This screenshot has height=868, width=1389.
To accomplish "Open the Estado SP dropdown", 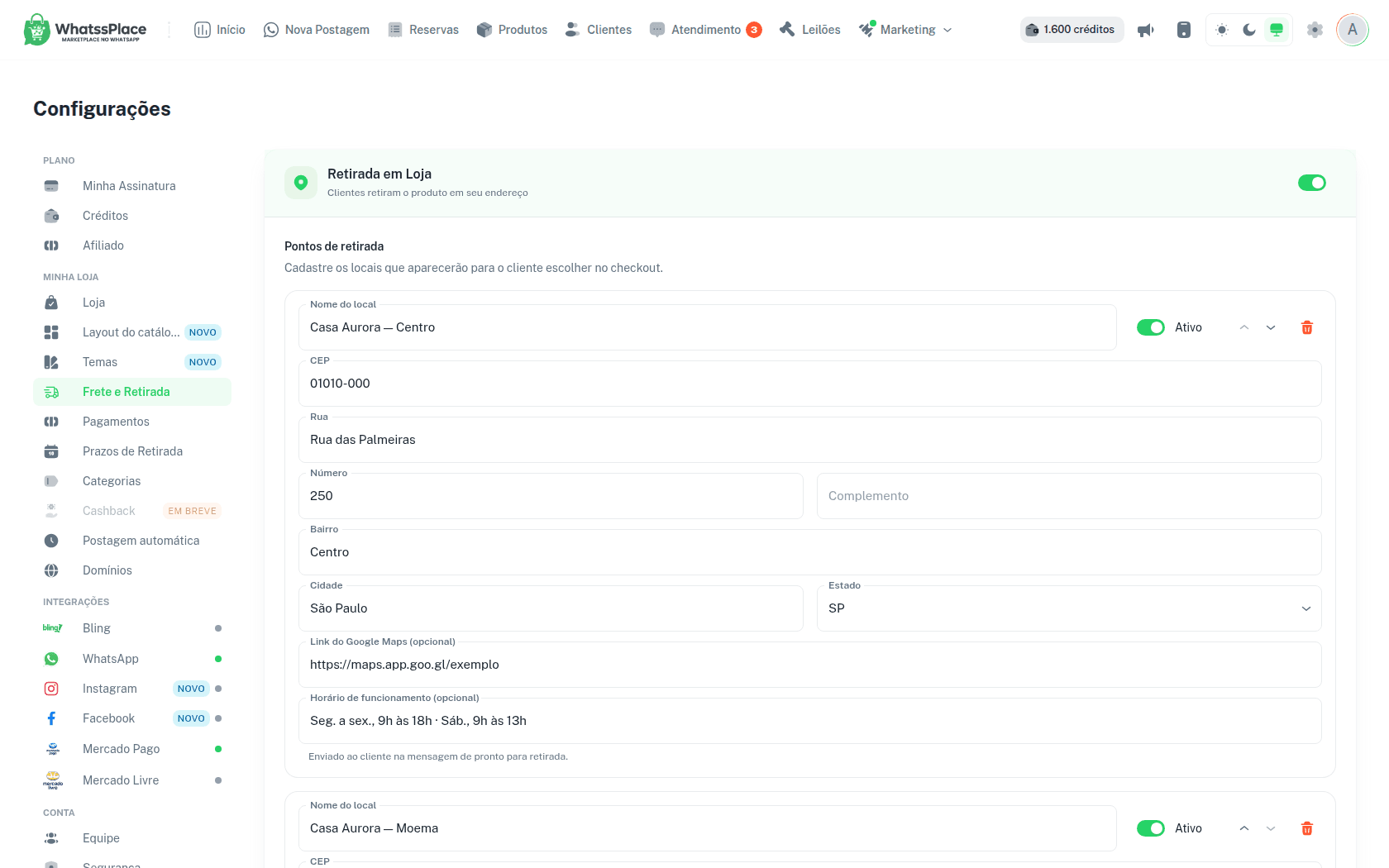I will click(x=1069, y=608).
